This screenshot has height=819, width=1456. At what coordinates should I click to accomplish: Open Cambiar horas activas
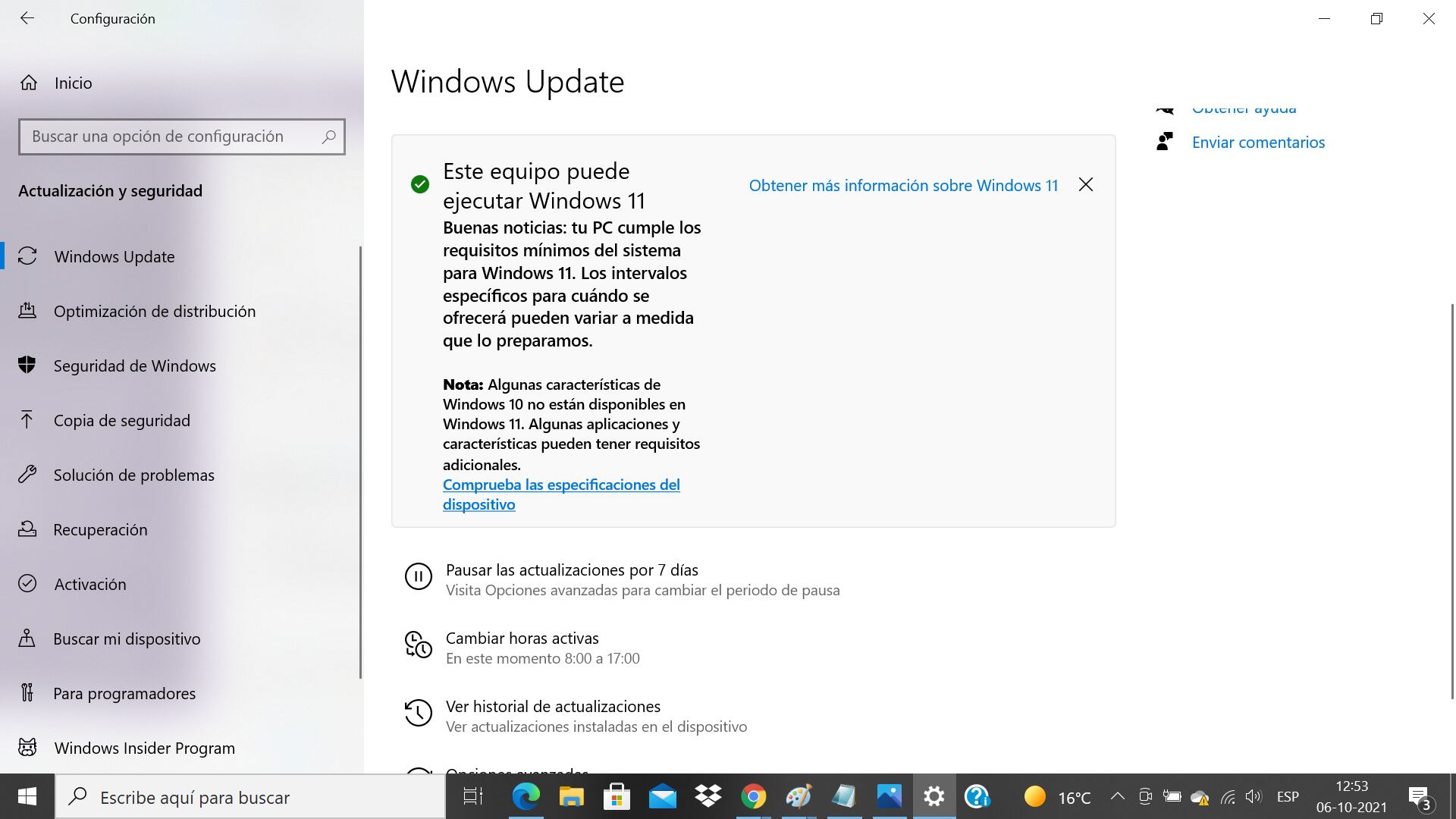pyautogui.click(x=522, y=639)
